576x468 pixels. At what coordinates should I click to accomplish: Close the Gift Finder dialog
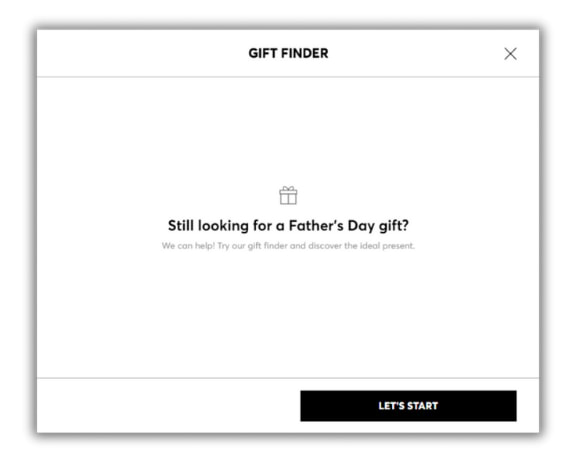coord(510,54)
